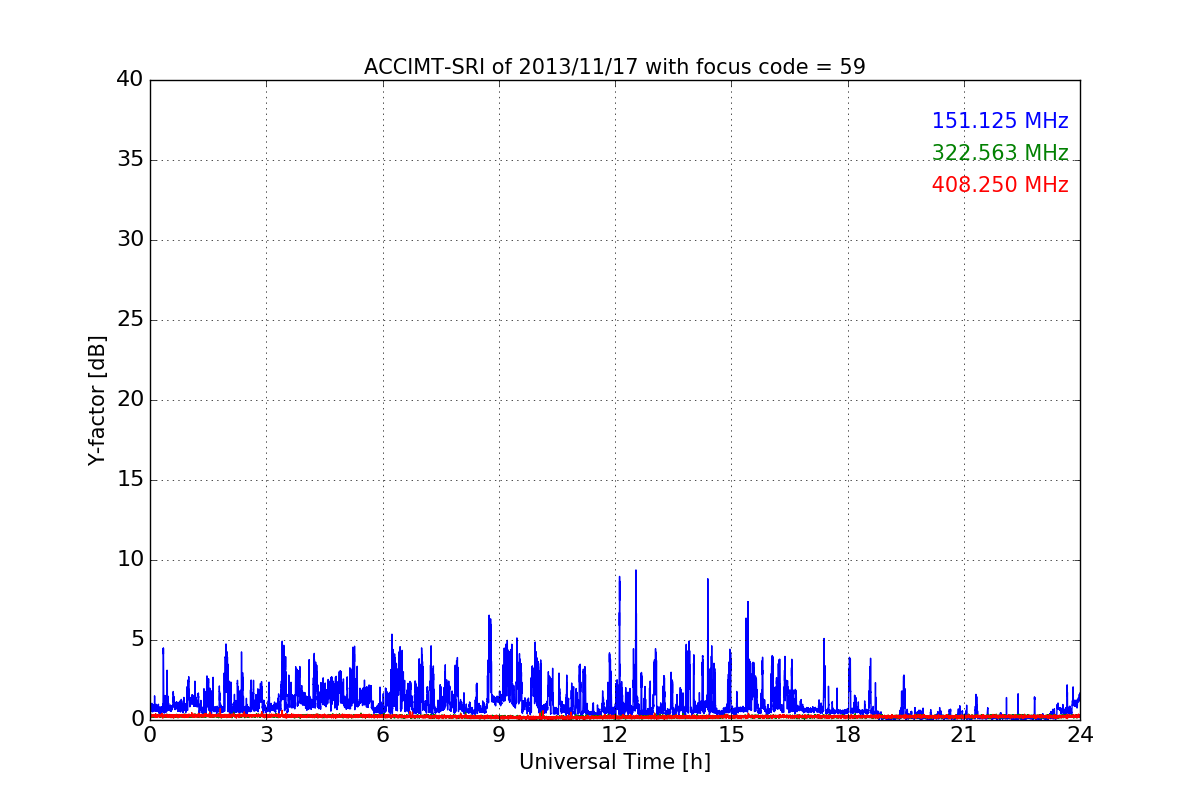Select the green 322.563 MHz legend label
The image size is (1200, 800).
click(1000, 153)
